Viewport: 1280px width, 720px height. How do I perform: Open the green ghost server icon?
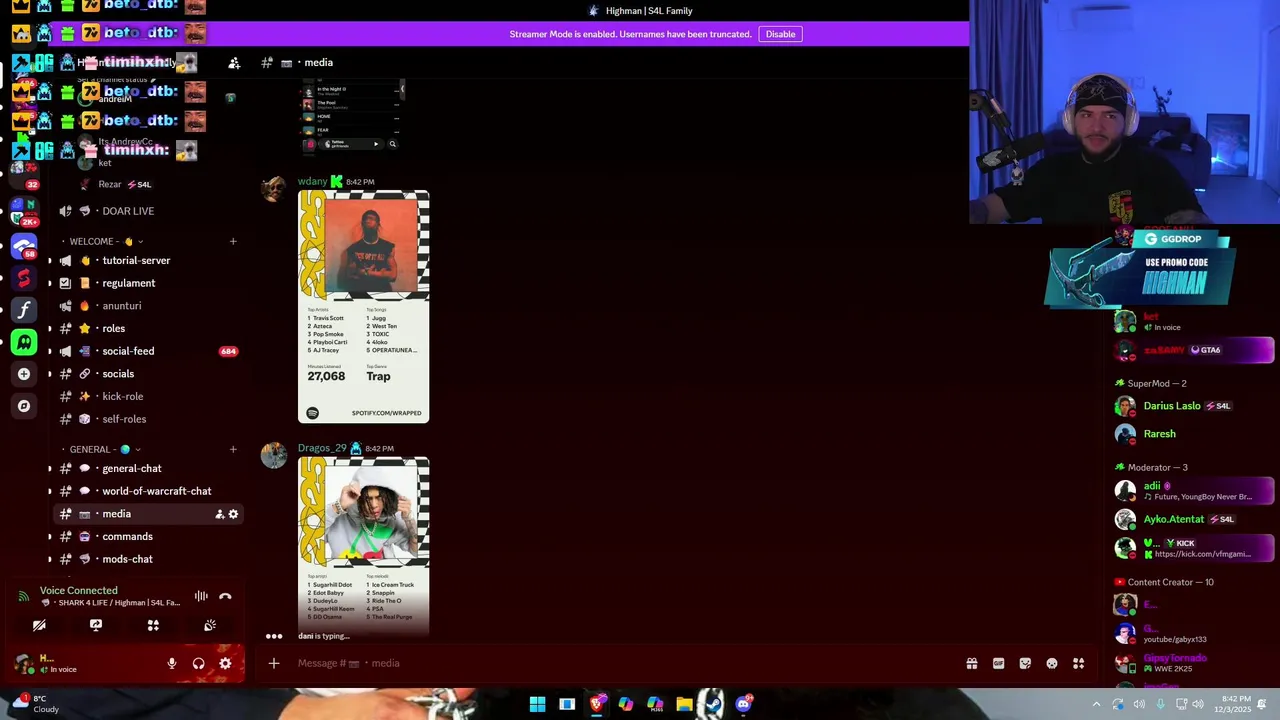click(x=24, y=342)
